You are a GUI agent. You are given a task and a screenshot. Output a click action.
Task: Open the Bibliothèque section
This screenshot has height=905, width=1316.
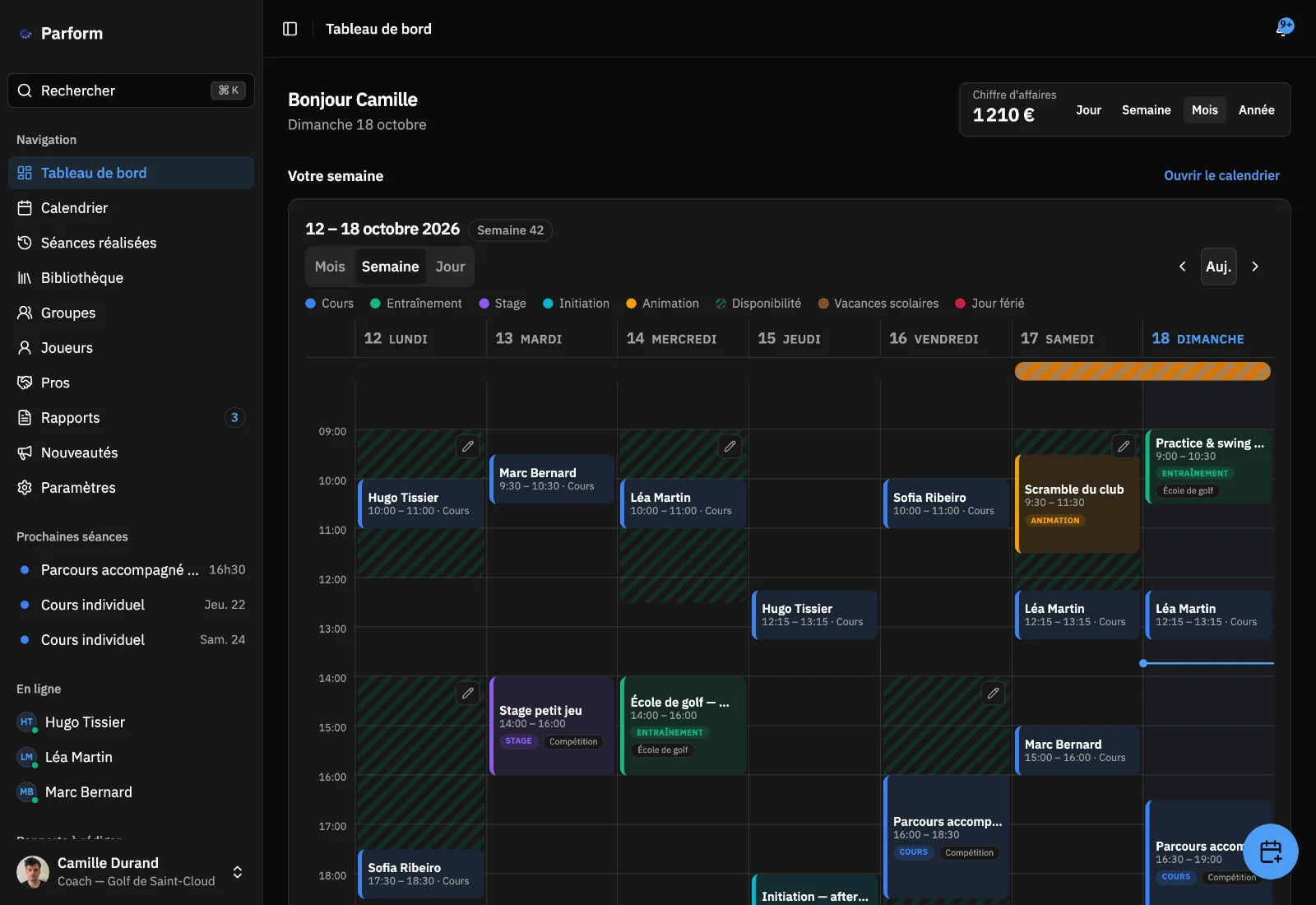point(131,278)
